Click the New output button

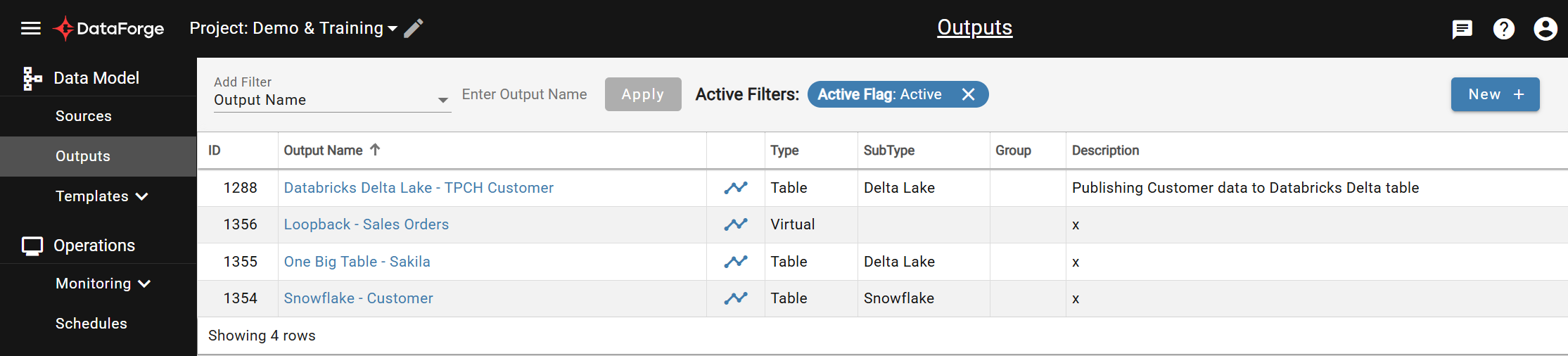click(1495, 94)
